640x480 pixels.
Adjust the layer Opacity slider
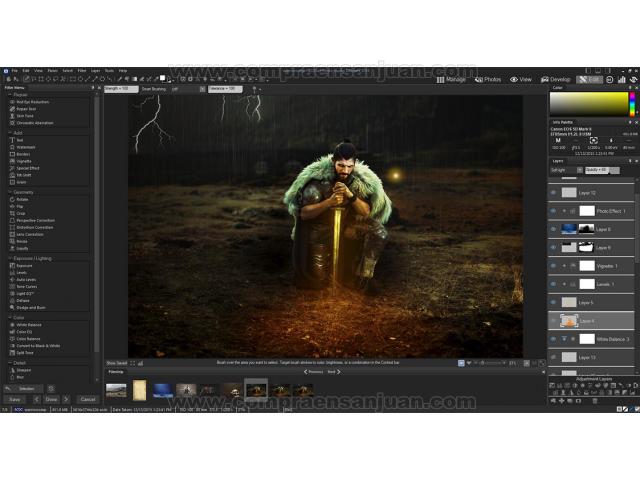point(602,170)
